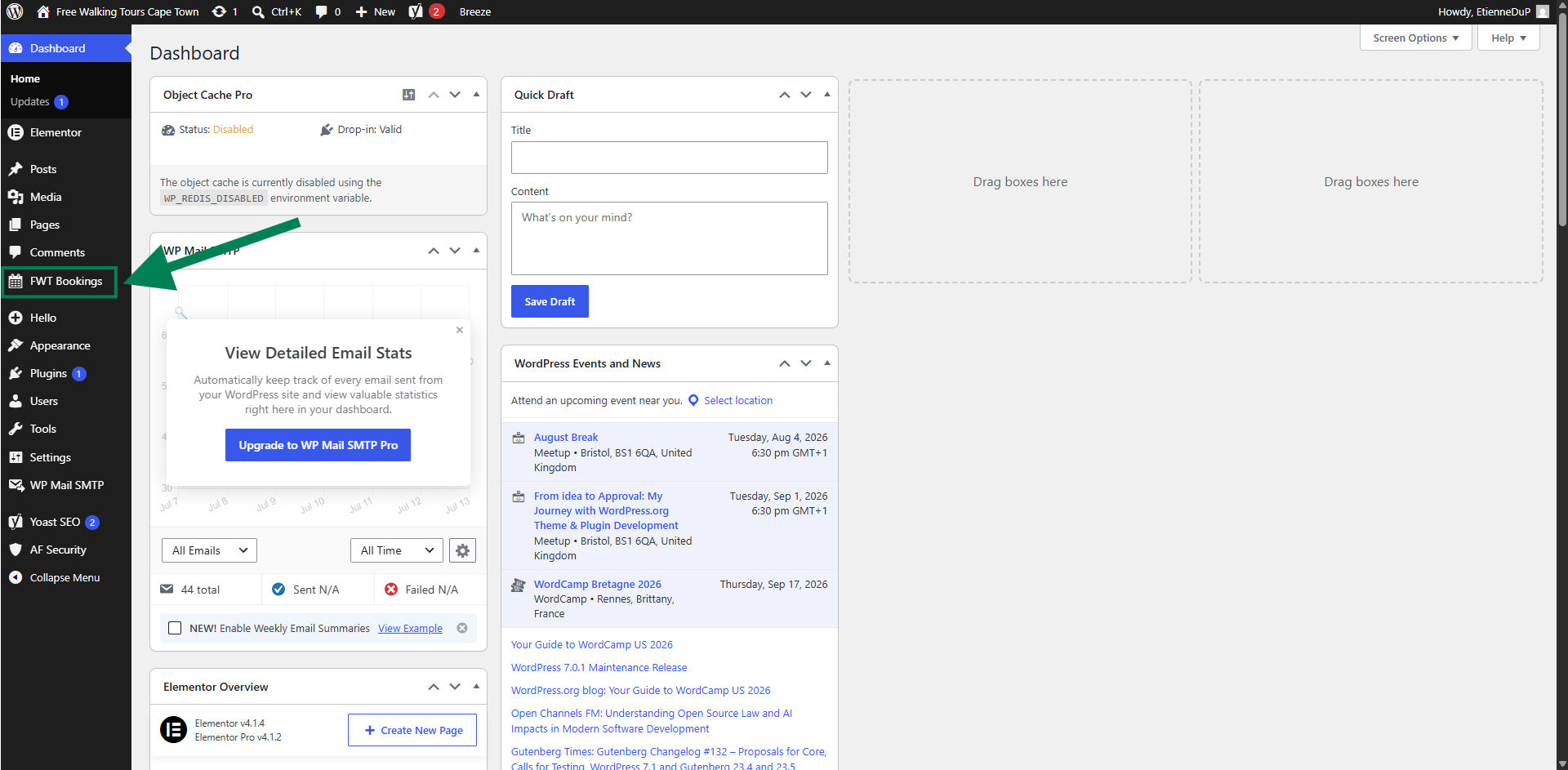Open AF Security sidebar menu
1568x770 pixels.
pos(65,550)
